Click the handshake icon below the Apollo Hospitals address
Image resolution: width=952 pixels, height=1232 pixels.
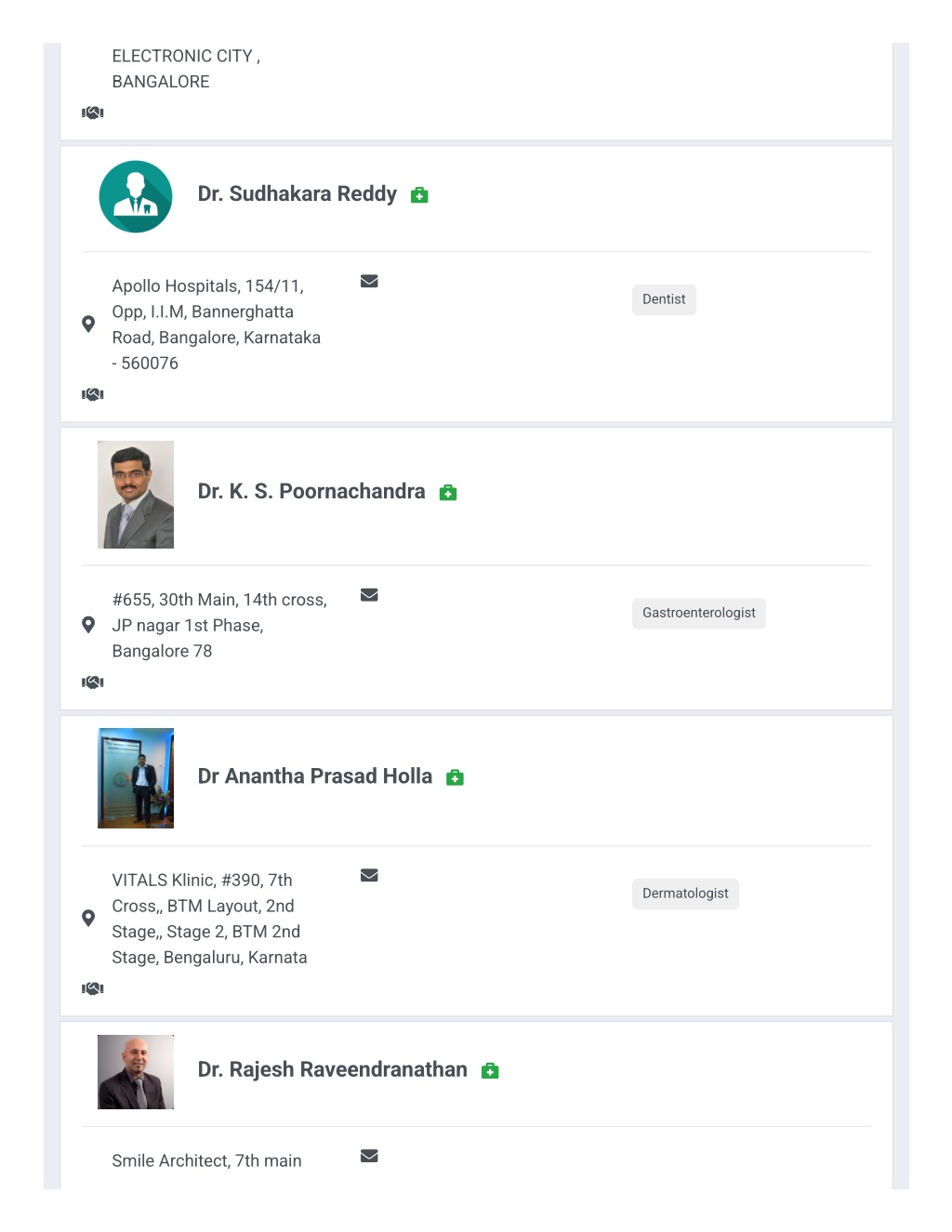(x=93, y=394)
